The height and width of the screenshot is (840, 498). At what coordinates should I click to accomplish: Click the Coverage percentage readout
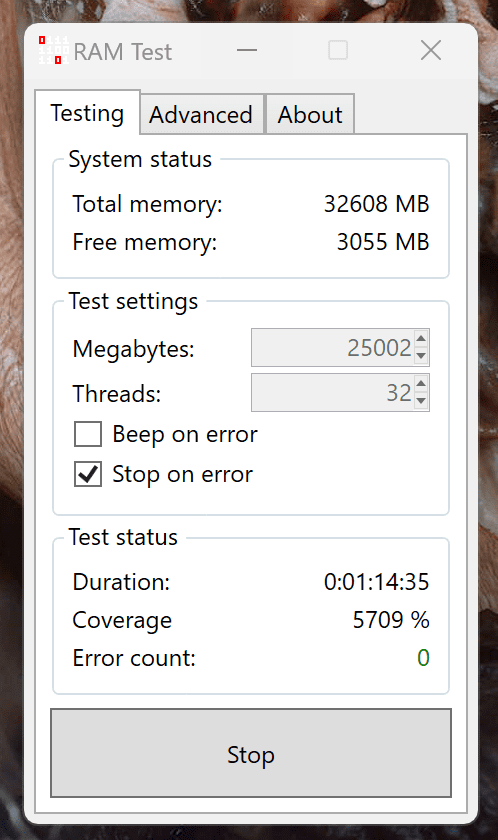[x=391, y=620]
